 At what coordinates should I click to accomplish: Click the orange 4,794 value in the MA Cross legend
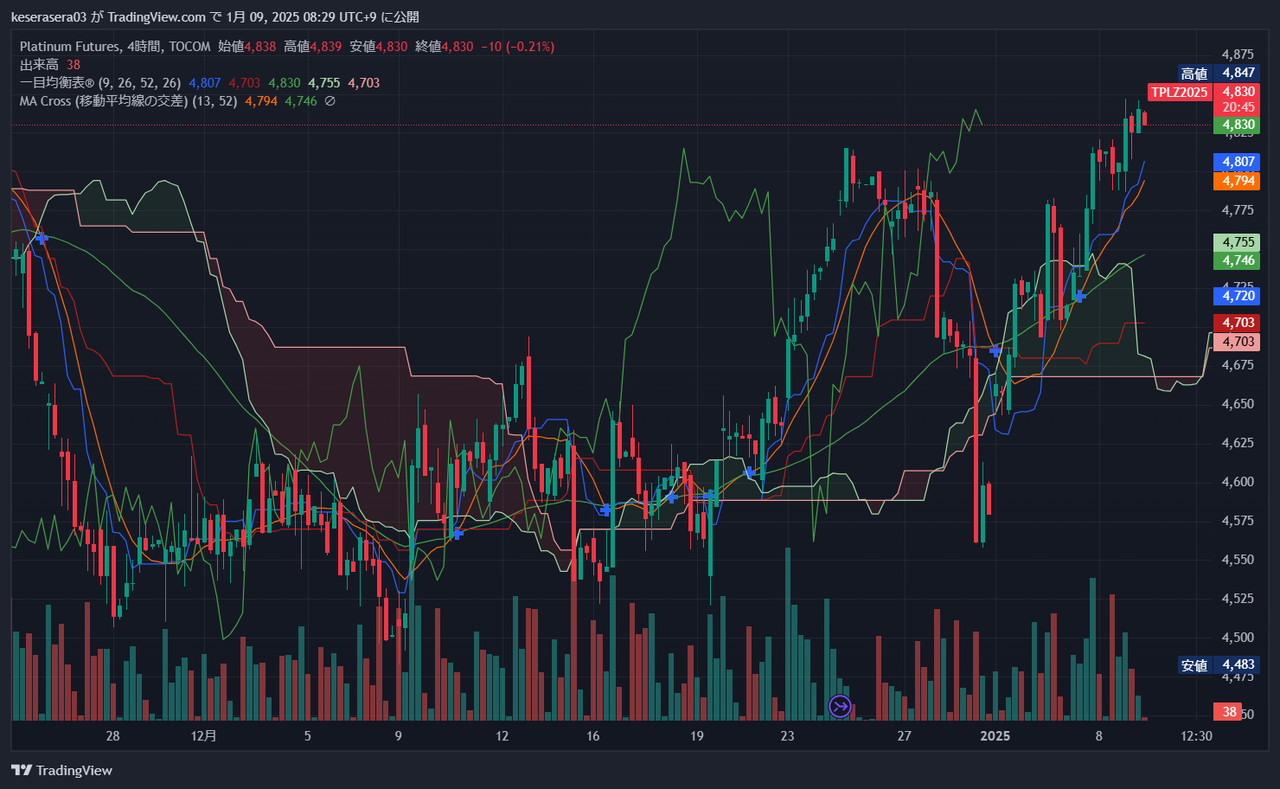[261, 101]
